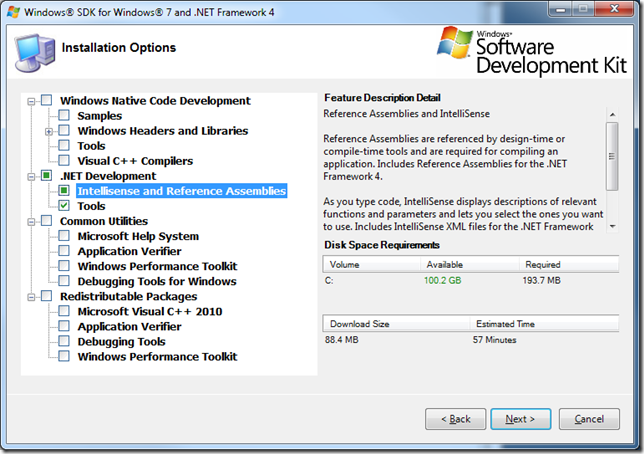Select the Windows Headers and Libraries item
Screen dimensions: 644x454
click(163, 131)
